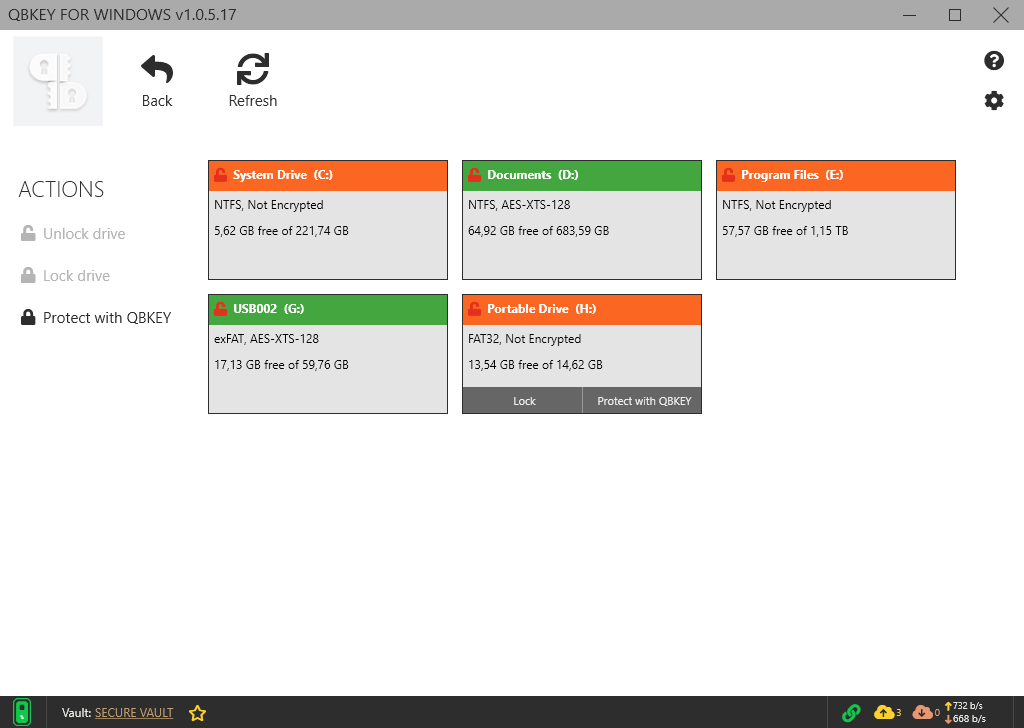This screenshot has height=728, width=1024.
Task: Click the padlock icon on Program Files (E:)
Action: point(729,175)
